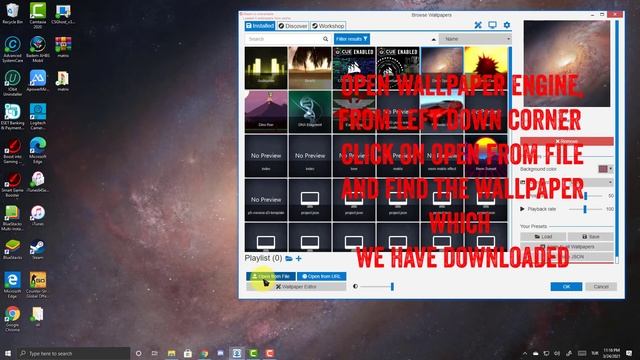Open taskbar Task View button

click(155, 353)
